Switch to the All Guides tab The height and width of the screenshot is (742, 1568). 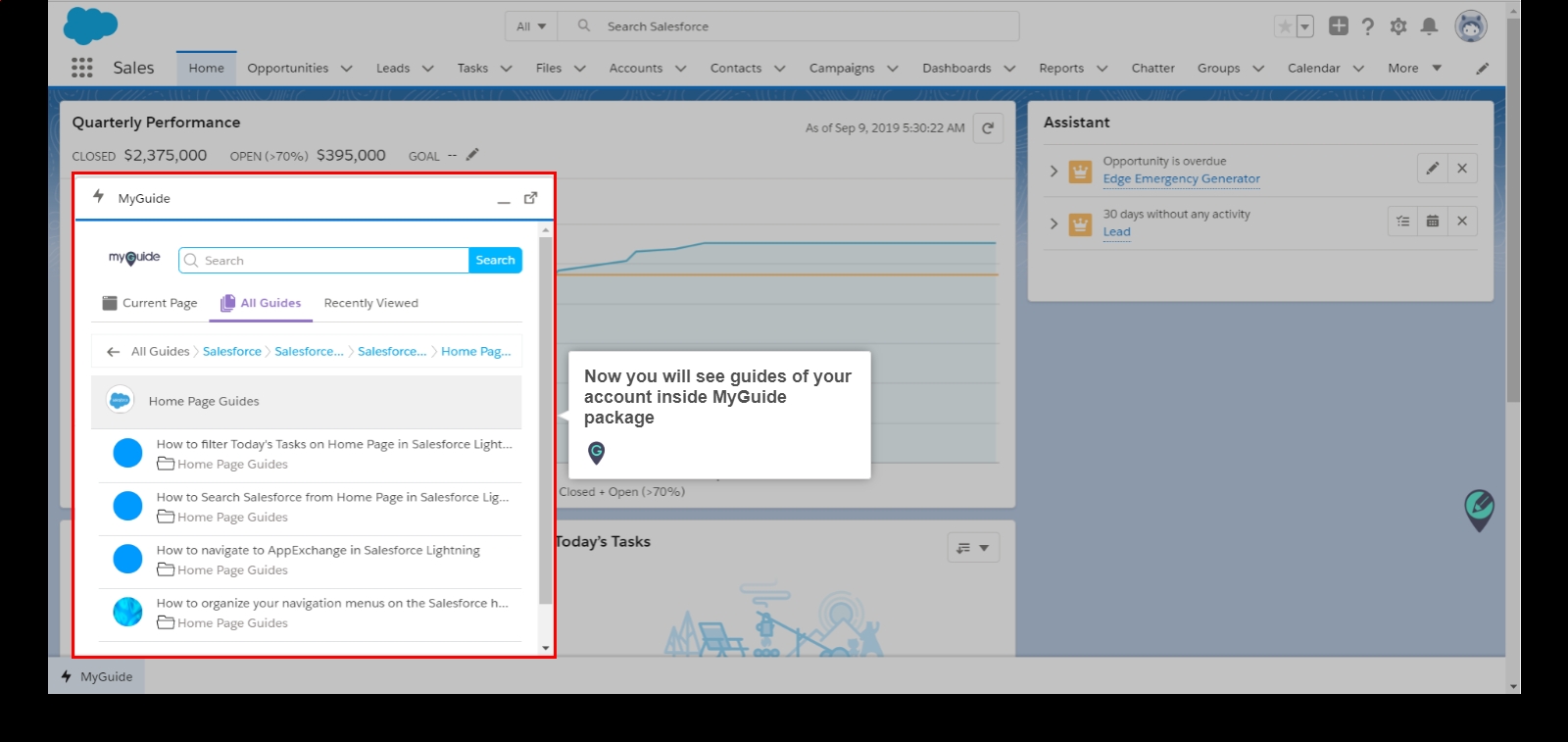261,304
